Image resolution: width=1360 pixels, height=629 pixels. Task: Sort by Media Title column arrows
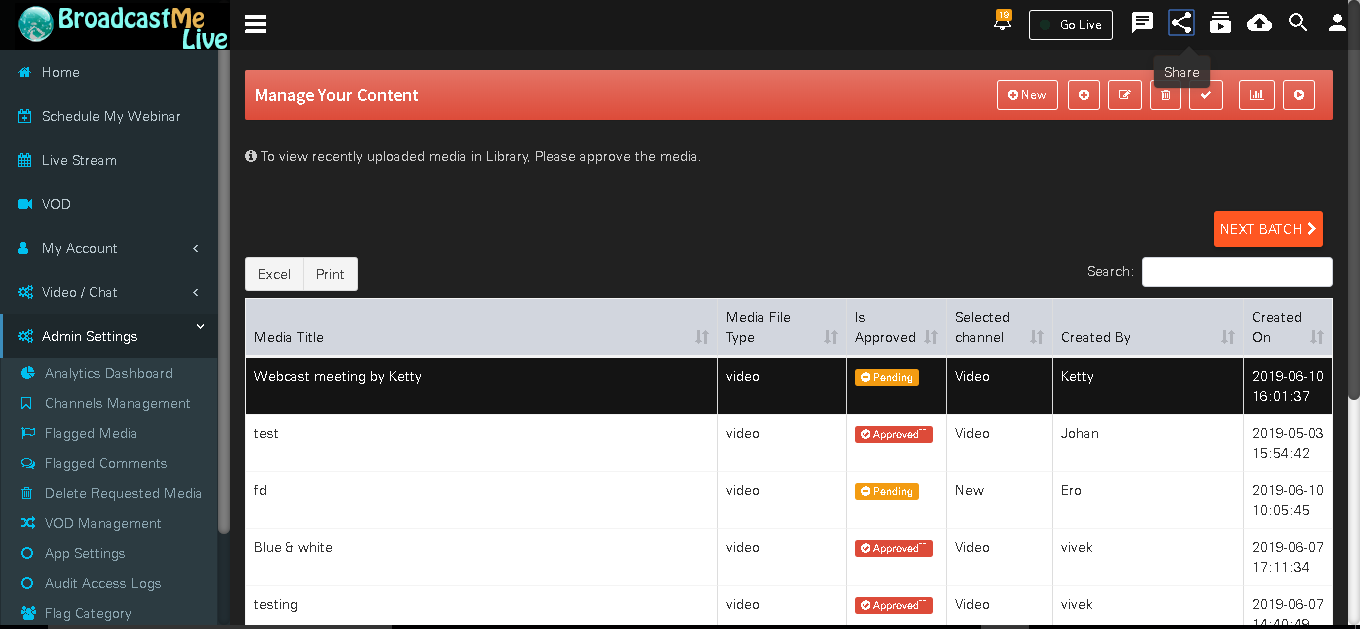click(701, 337)
